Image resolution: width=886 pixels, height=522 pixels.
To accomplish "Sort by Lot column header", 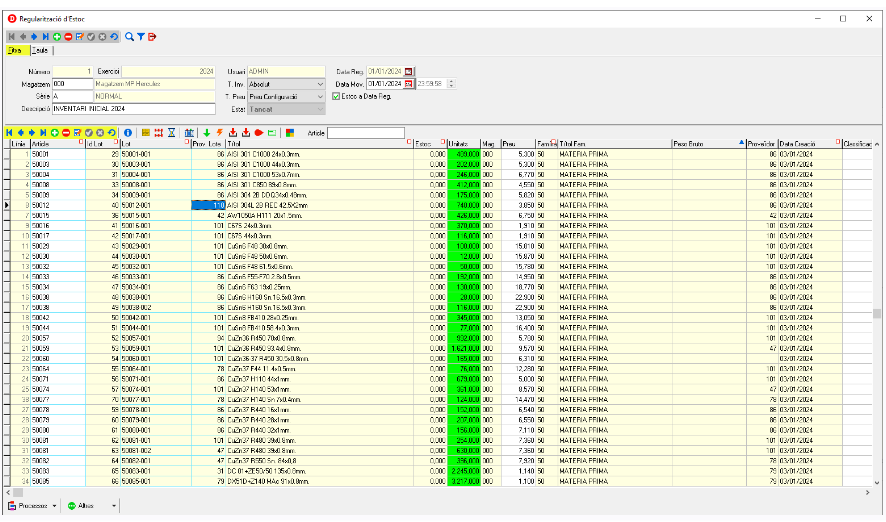I will pyautogui.click(x=155, y=144).
